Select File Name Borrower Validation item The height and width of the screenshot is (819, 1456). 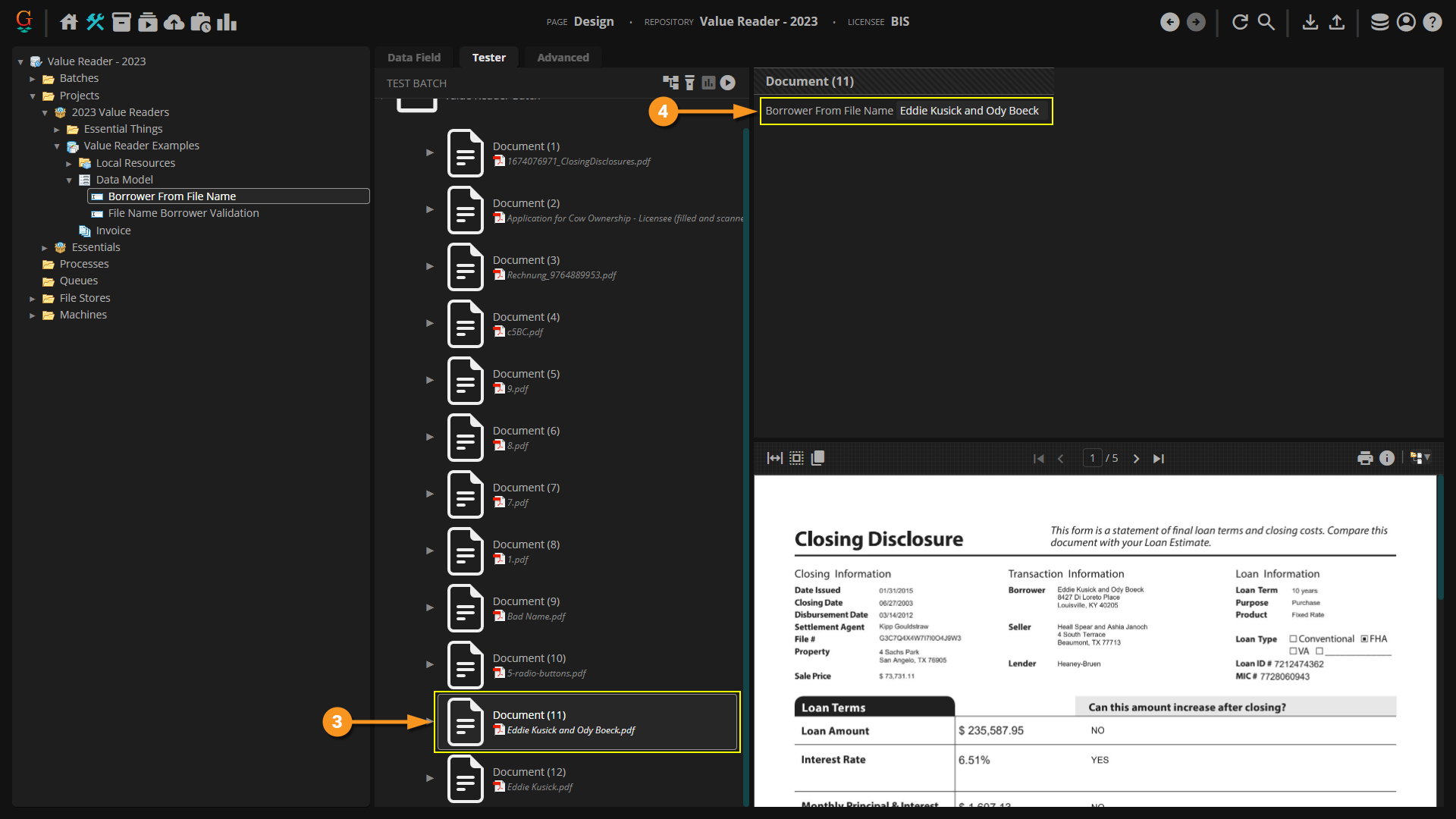[183, 213]
